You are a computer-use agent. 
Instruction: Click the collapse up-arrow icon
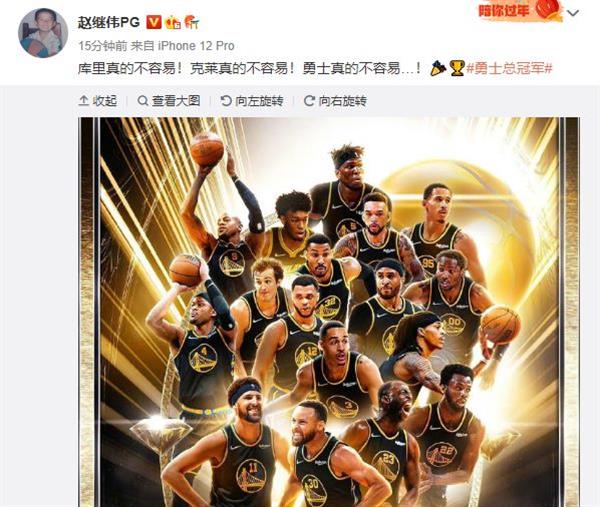coord(83,101)
